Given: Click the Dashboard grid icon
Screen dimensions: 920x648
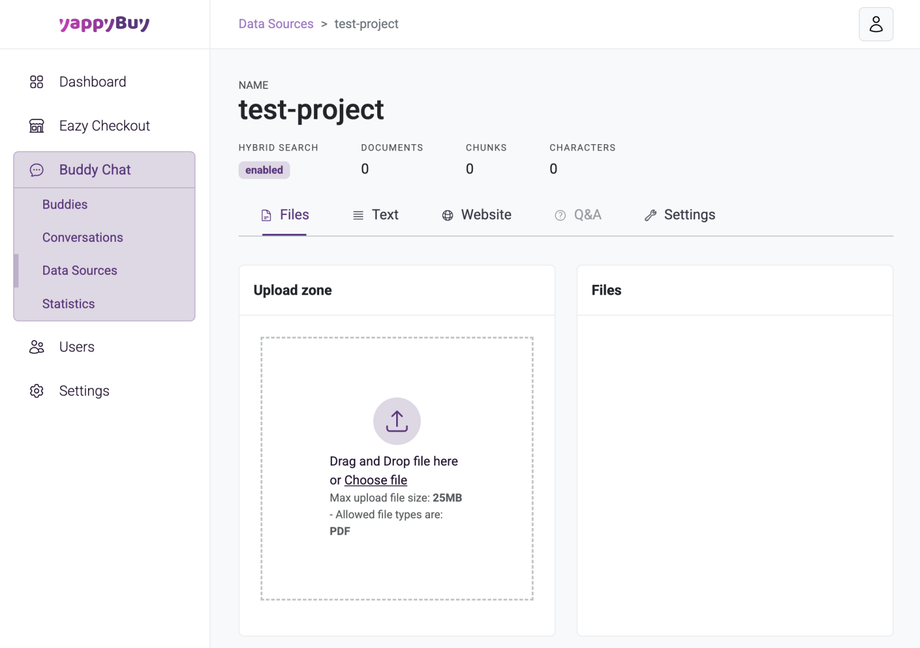Looking at the screenshot, I should click(x=37, y=82).
